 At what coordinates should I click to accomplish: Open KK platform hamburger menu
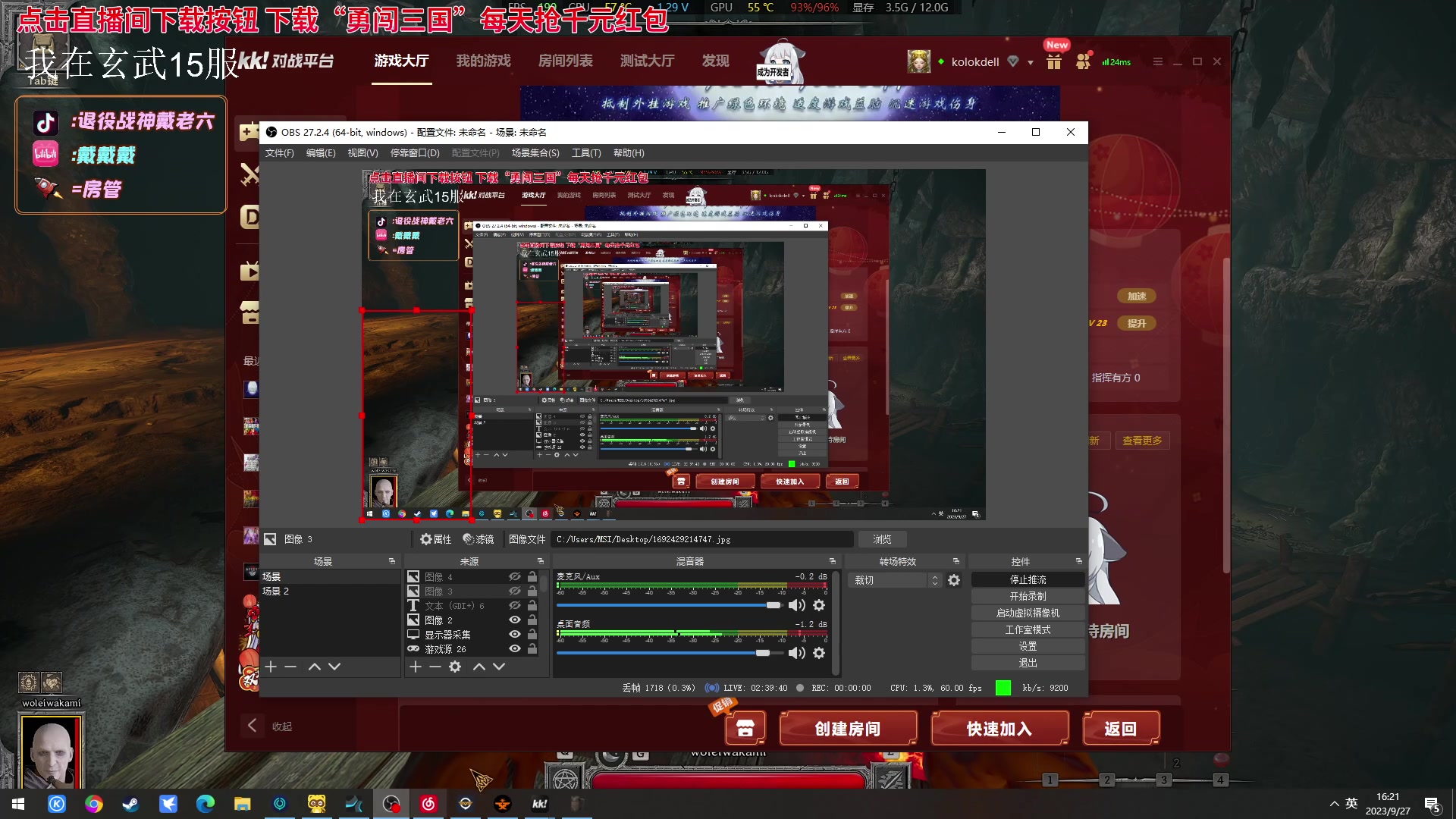tap(1157, 61)
